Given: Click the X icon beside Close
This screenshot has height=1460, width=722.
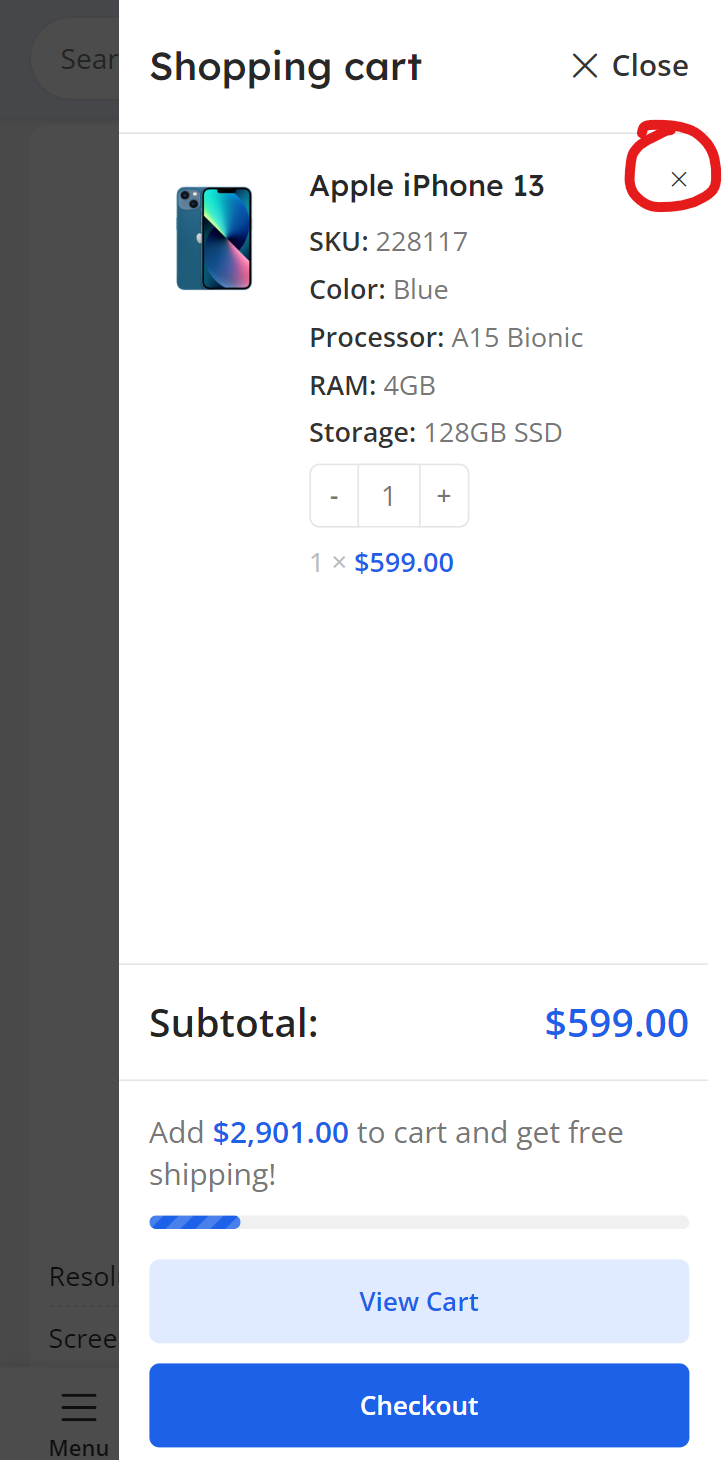Looking at the screenshot, I should pyautogui.click(x=584, y=66).
